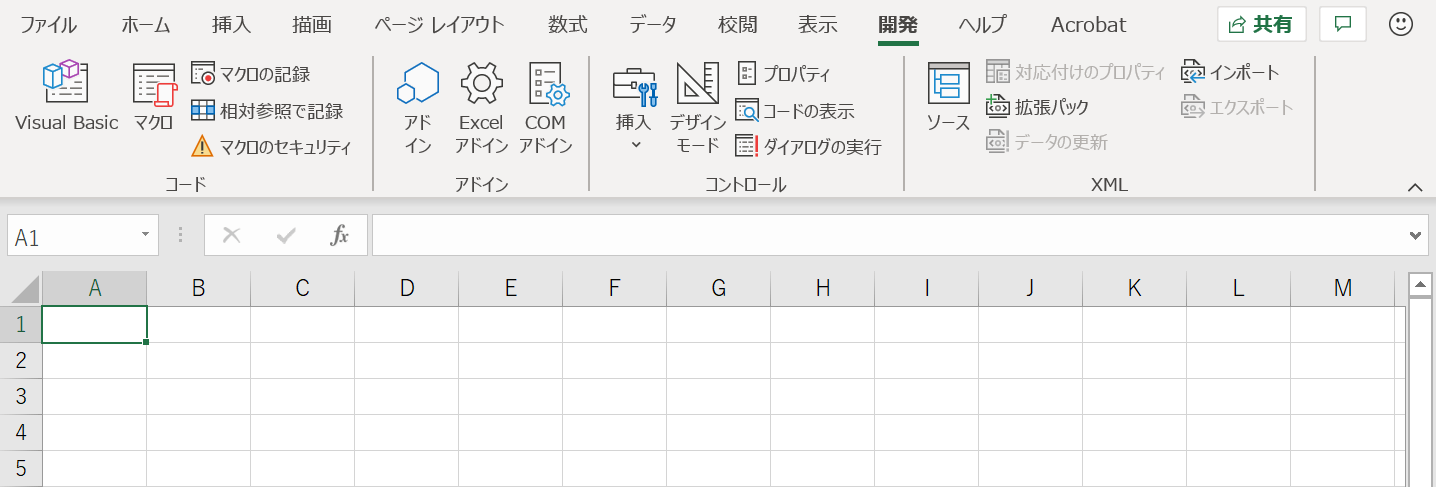Open the 挿入 controls toolbox icon
The height and width of the screenshot is (487, 1436).
coord(634,88)
